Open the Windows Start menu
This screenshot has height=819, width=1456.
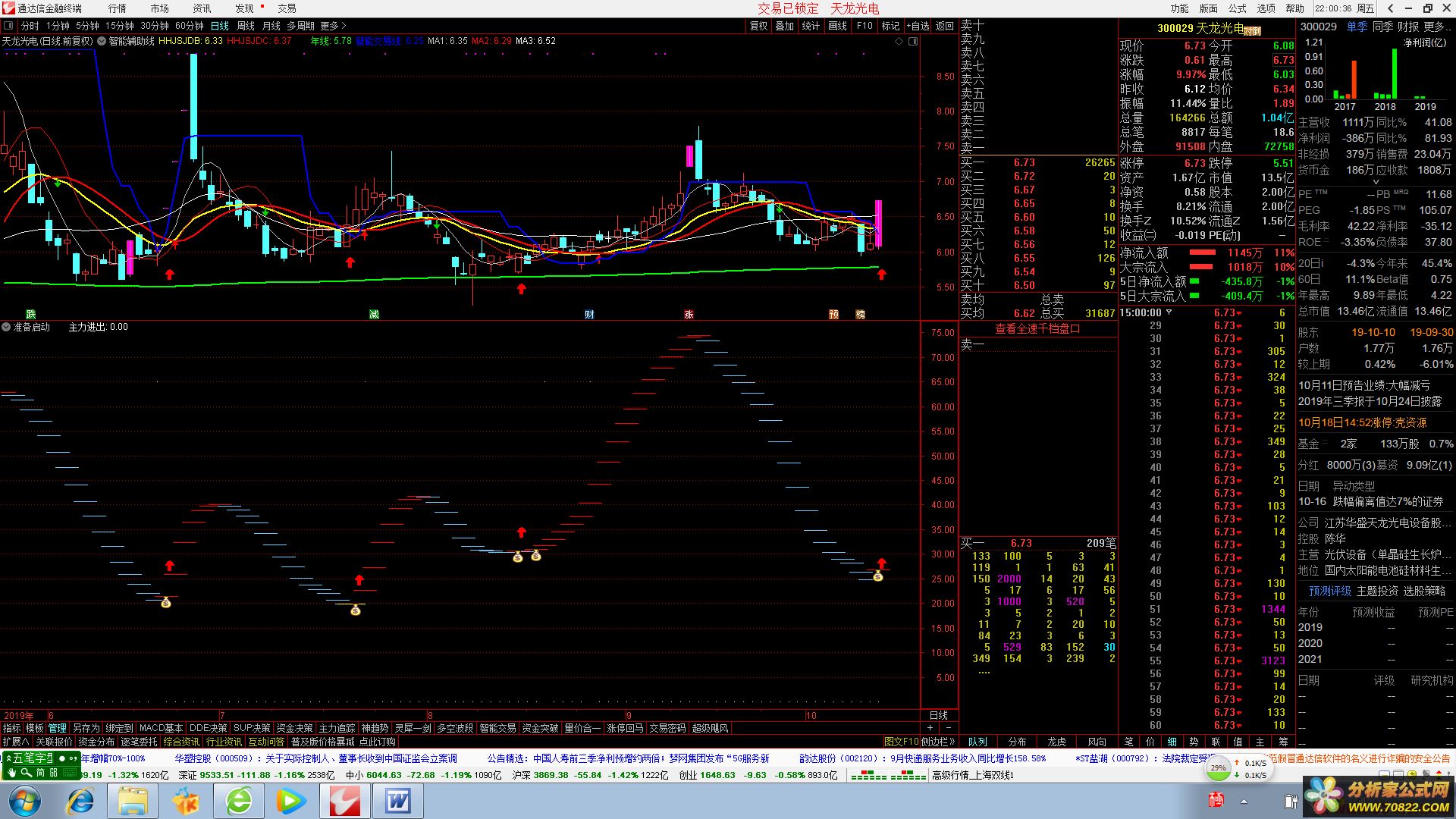click(x=24, y=801)
